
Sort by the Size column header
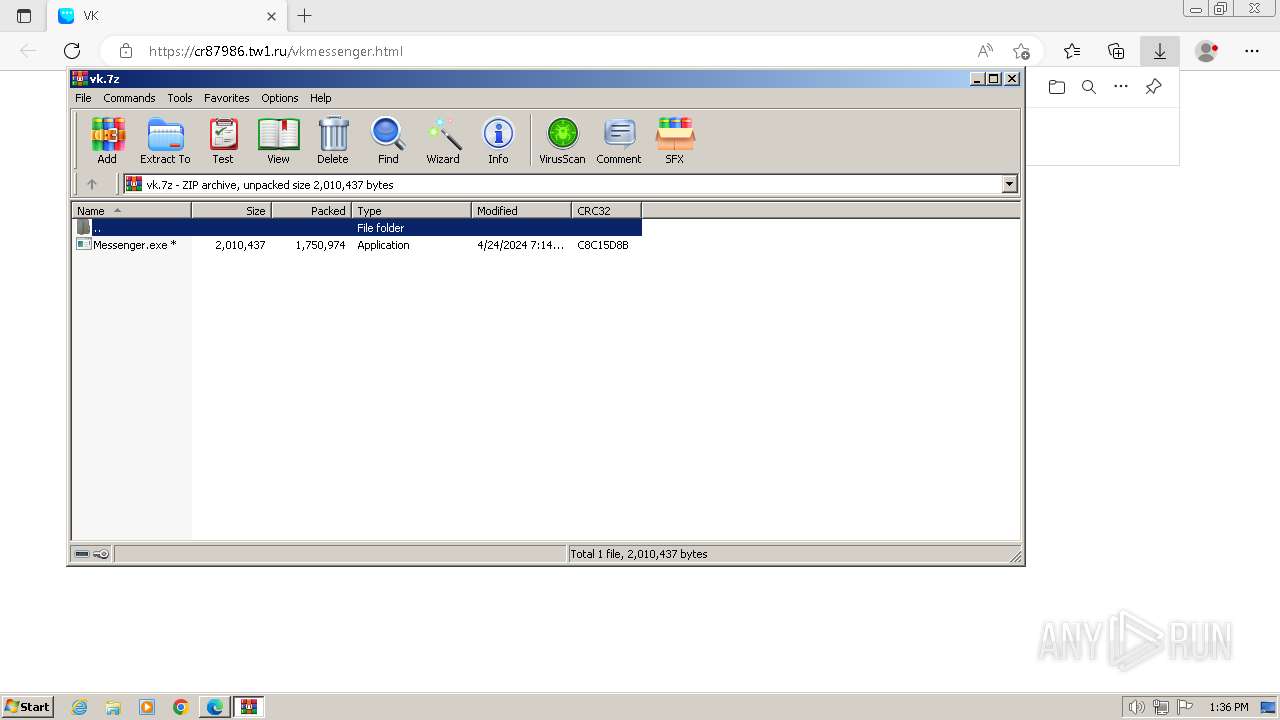pos(231,210)
